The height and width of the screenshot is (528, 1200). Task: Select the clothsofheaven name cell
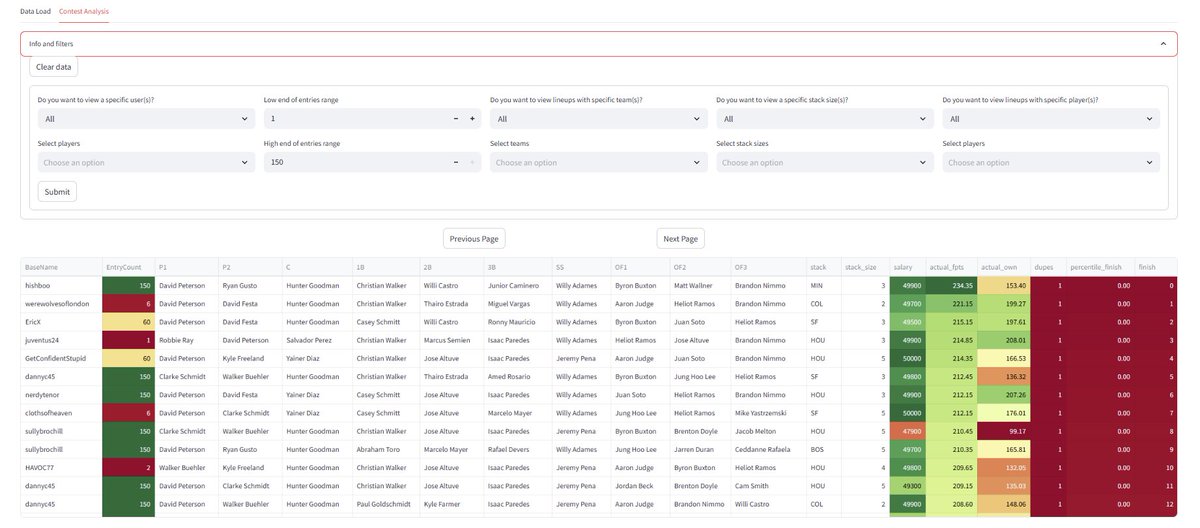(60, 413)
